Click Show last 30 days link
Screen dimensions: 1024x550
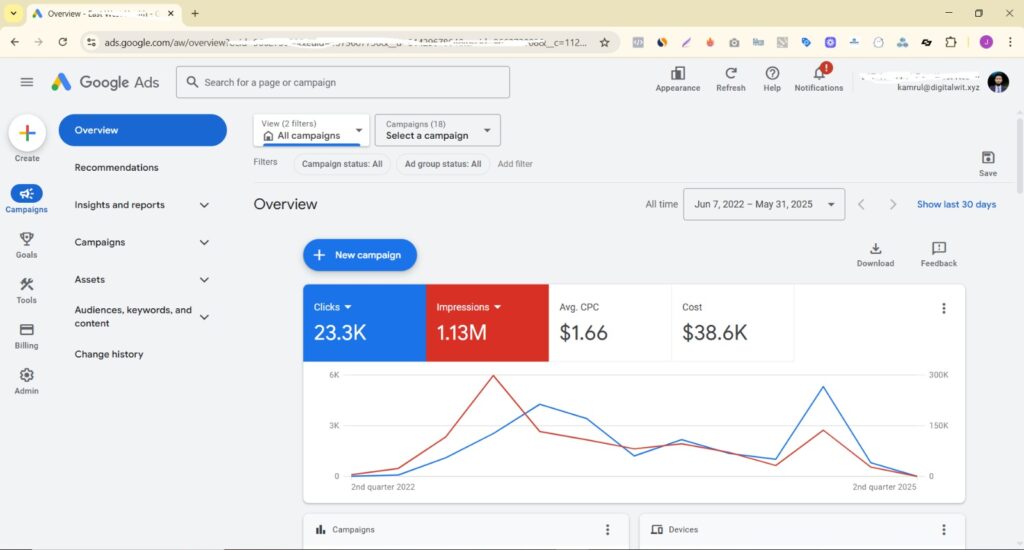pyautogui.click(x=956, y=204)
